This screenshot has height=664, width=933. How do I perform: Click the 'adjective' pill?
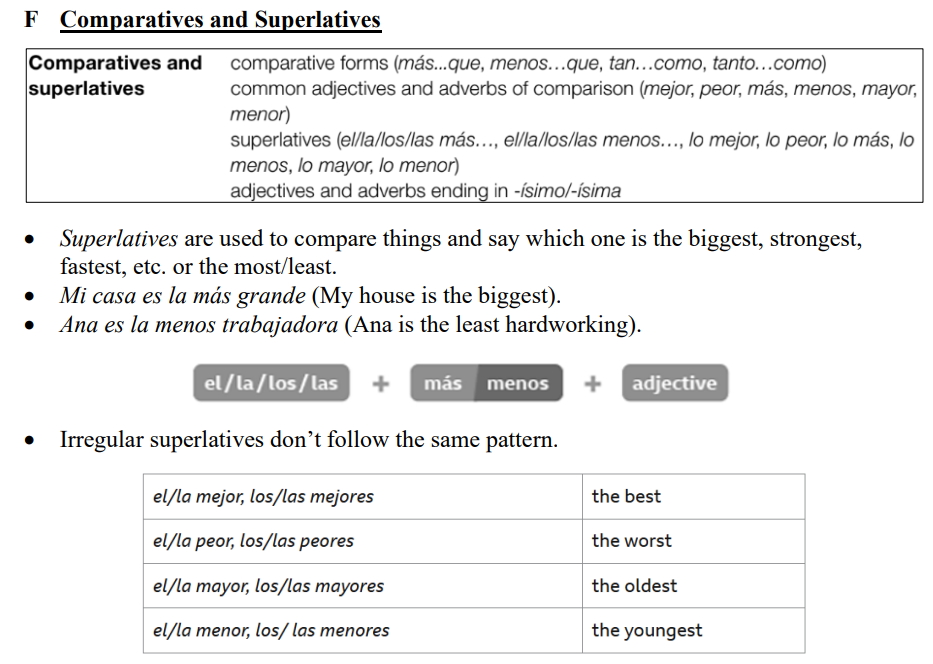tap(674, 384)
